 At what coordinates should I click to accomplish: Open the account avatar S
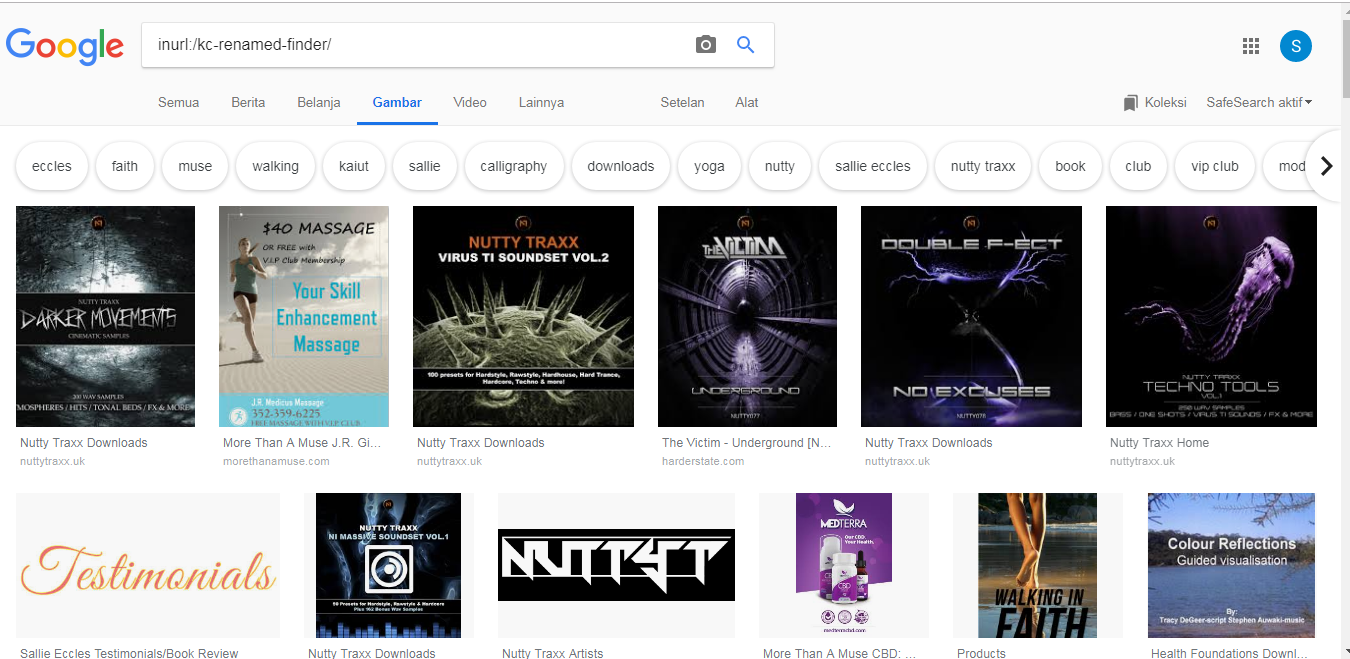pos(1296,45)
